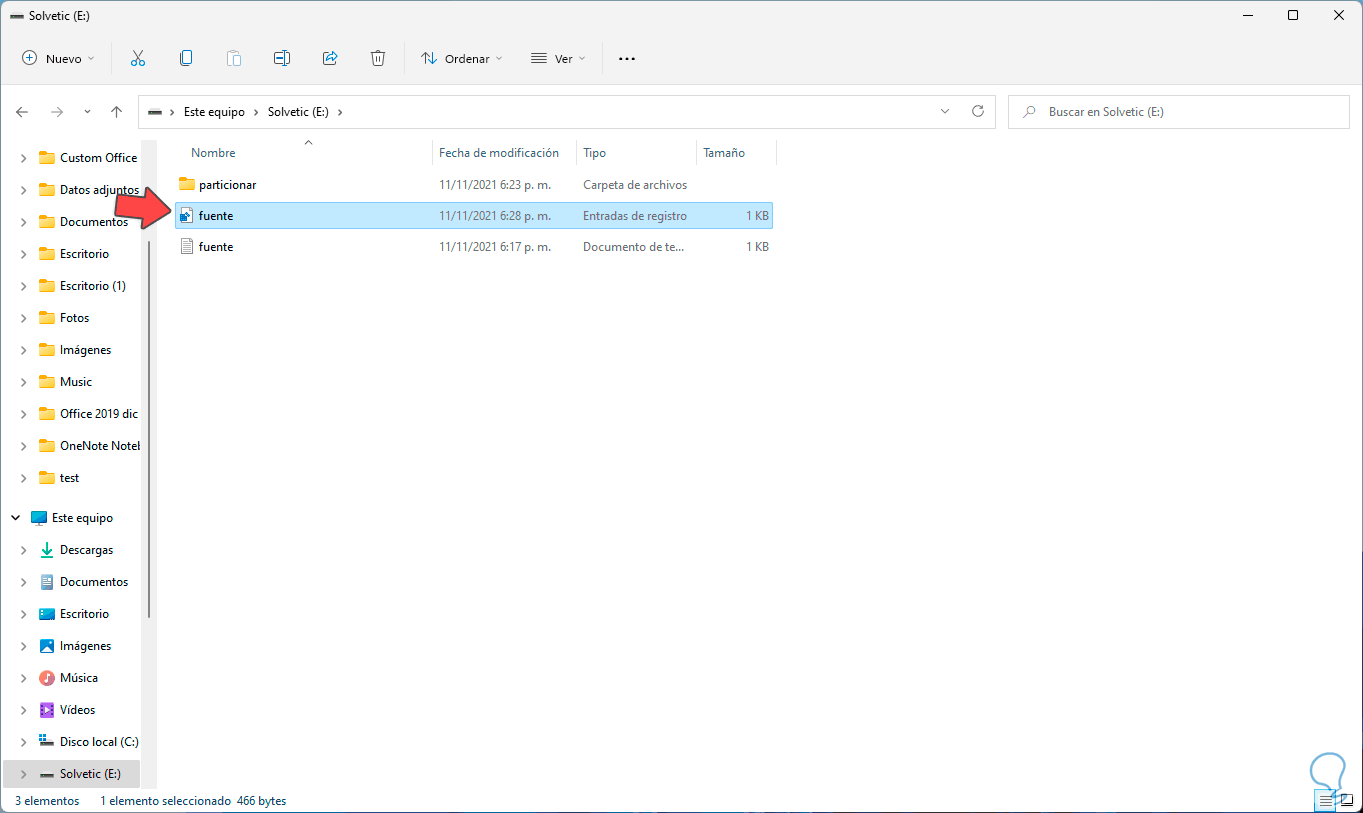Click the forward navigation arrow
Screen dimensions: 1363x813
click(57, 112)
